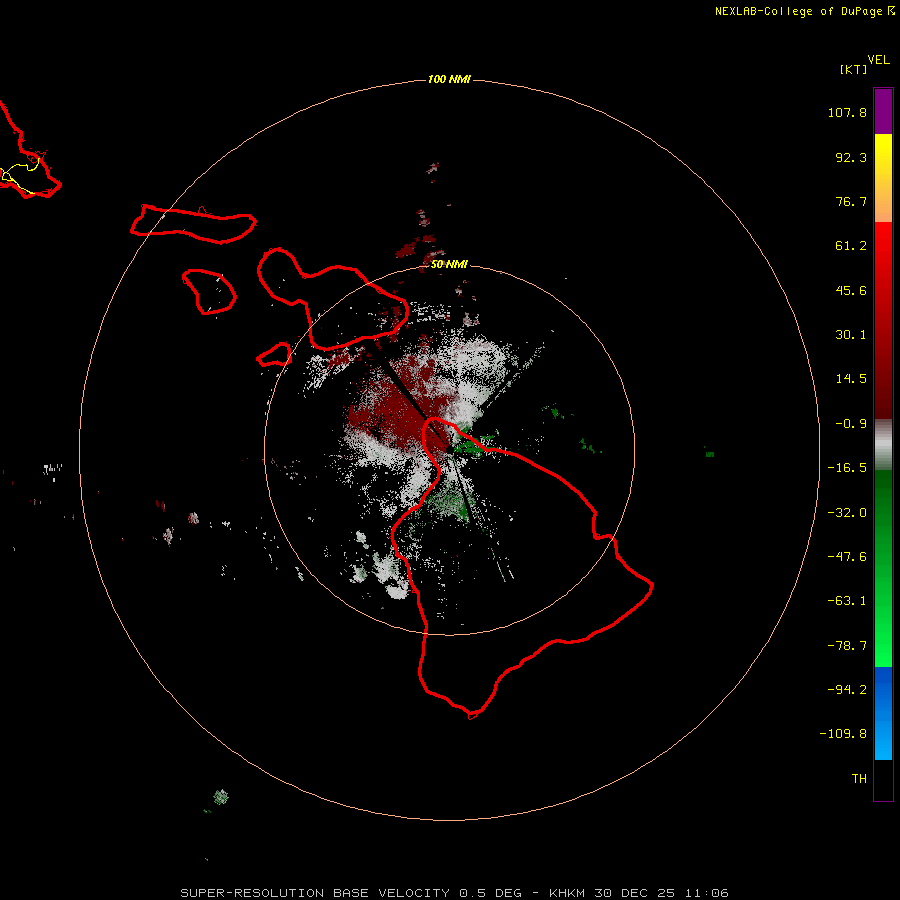The height and width of the screenshot is (900, 900).
Task: Click the 50 NMI range ring label
Action: [449, 264]
